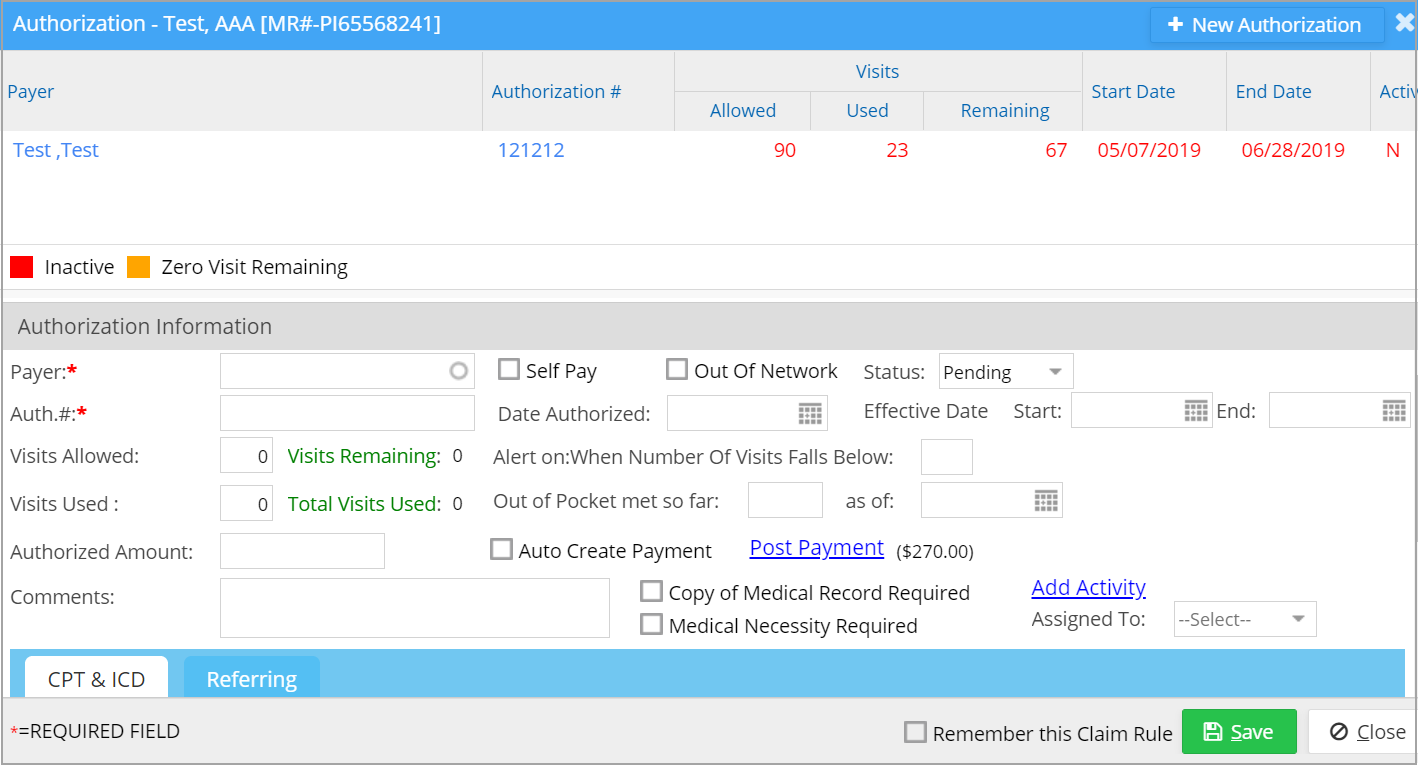Image resolution: width=1418 pixels, height=765 pixels.
Task: Click the Add Activity link
Action: click(1089, 588)
